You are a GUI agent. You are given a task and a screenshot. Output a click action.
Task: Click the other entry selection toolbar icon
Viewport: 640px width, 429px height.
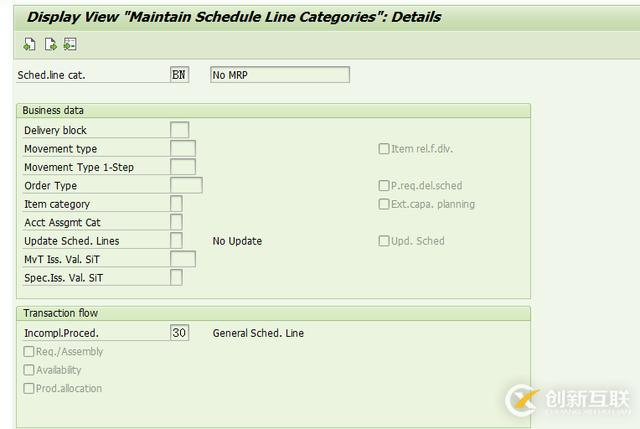[69, 44]
